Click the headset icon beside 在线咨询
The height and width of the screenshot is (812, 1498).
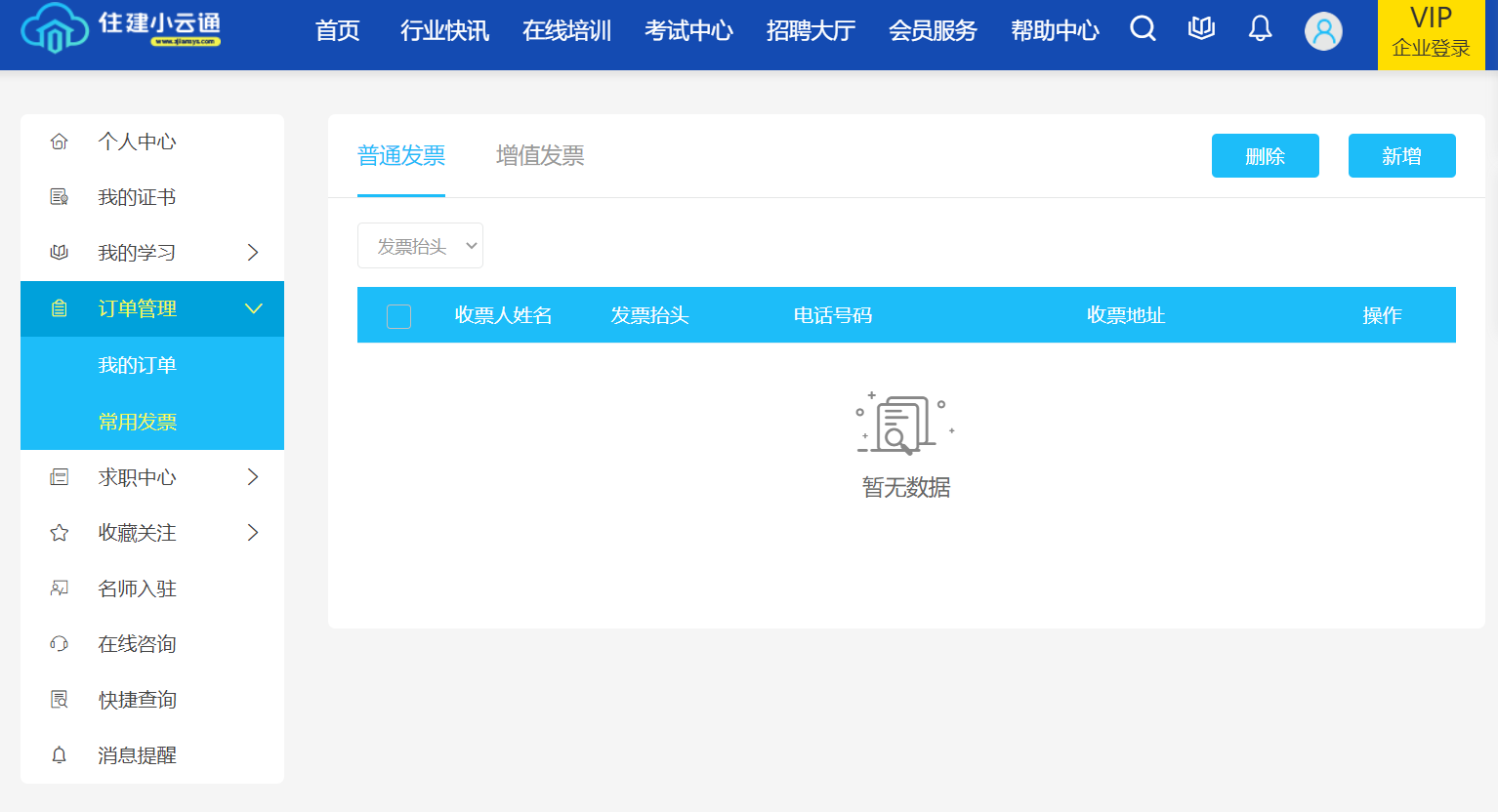pos(60,644)
